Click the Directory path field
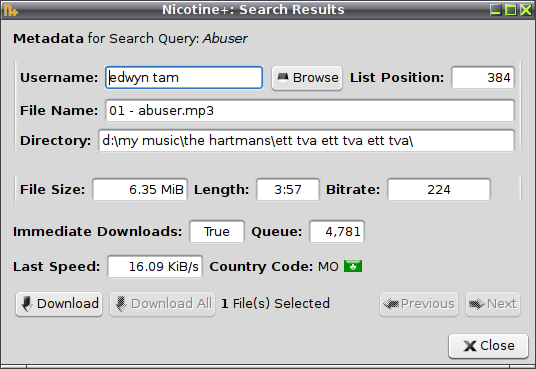Screen dimensions: 536x369 (x=306, y=140)
